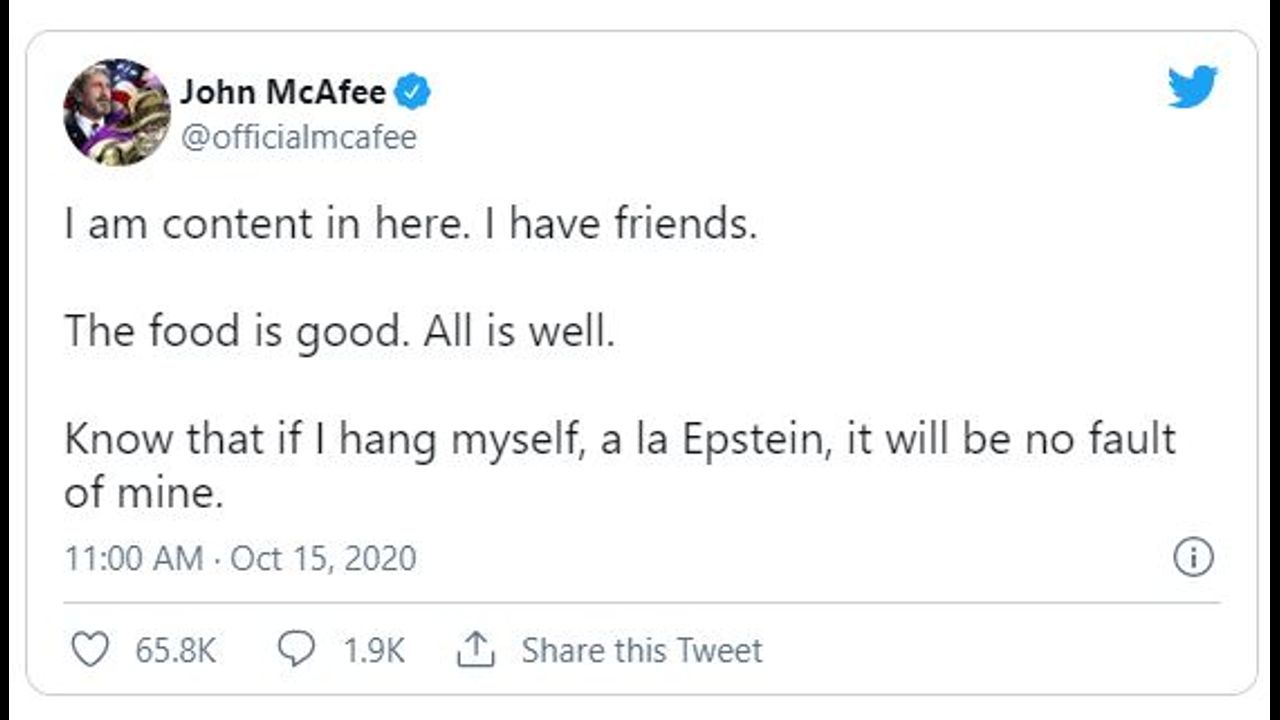1280x720 pixels.
Task: Click the share upload arrow icon
Action: tap(477, 651)
